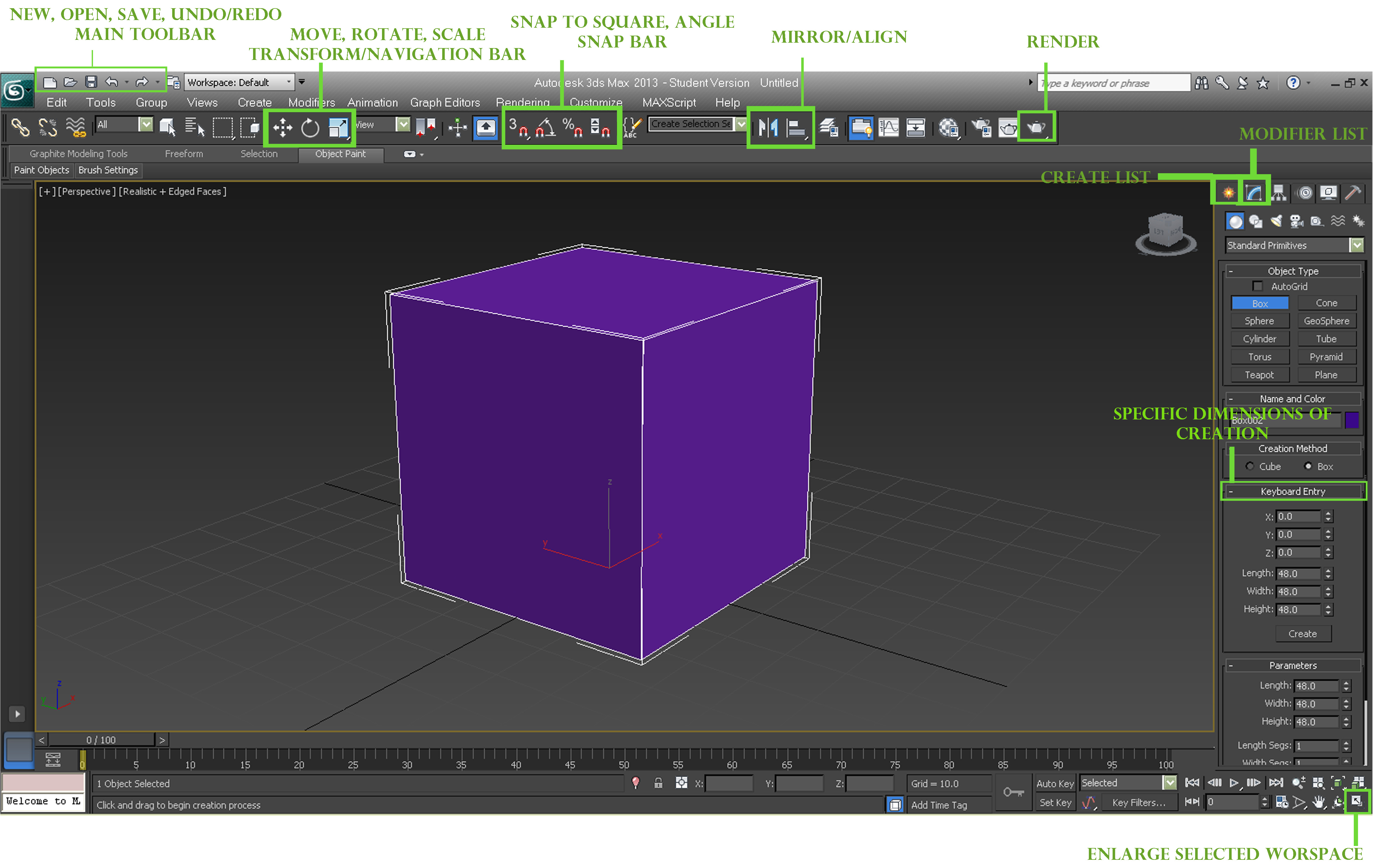Image resolution: width=1373 pixels, height=868 pixels.
Task: Click the Z coordinate input field
Action: pyautogui.click(x=1298, y=552)
